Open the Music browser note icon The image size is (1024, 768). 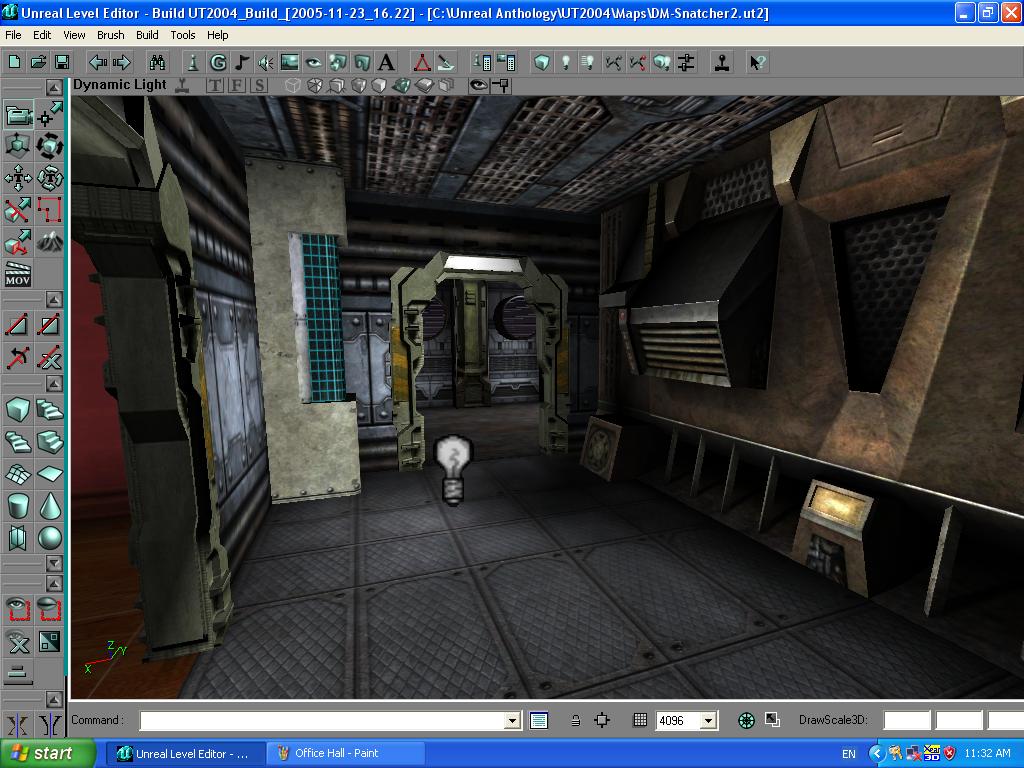click(242, 62)
